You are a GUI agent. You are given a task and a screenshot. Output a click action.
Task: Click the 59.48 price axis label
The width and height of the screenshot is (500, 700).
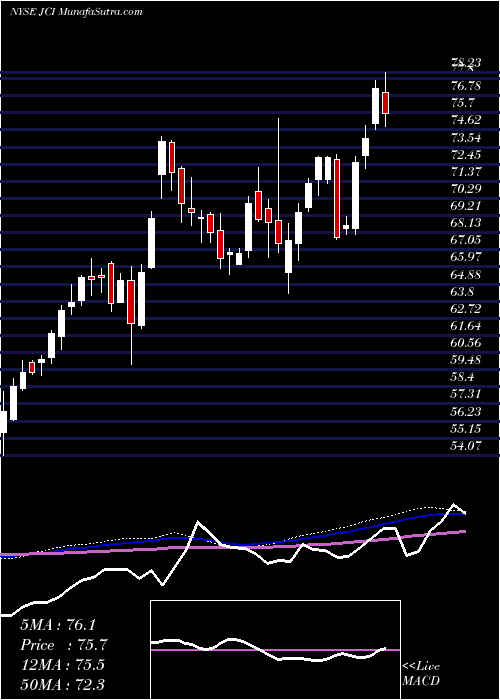pos(466,360)
